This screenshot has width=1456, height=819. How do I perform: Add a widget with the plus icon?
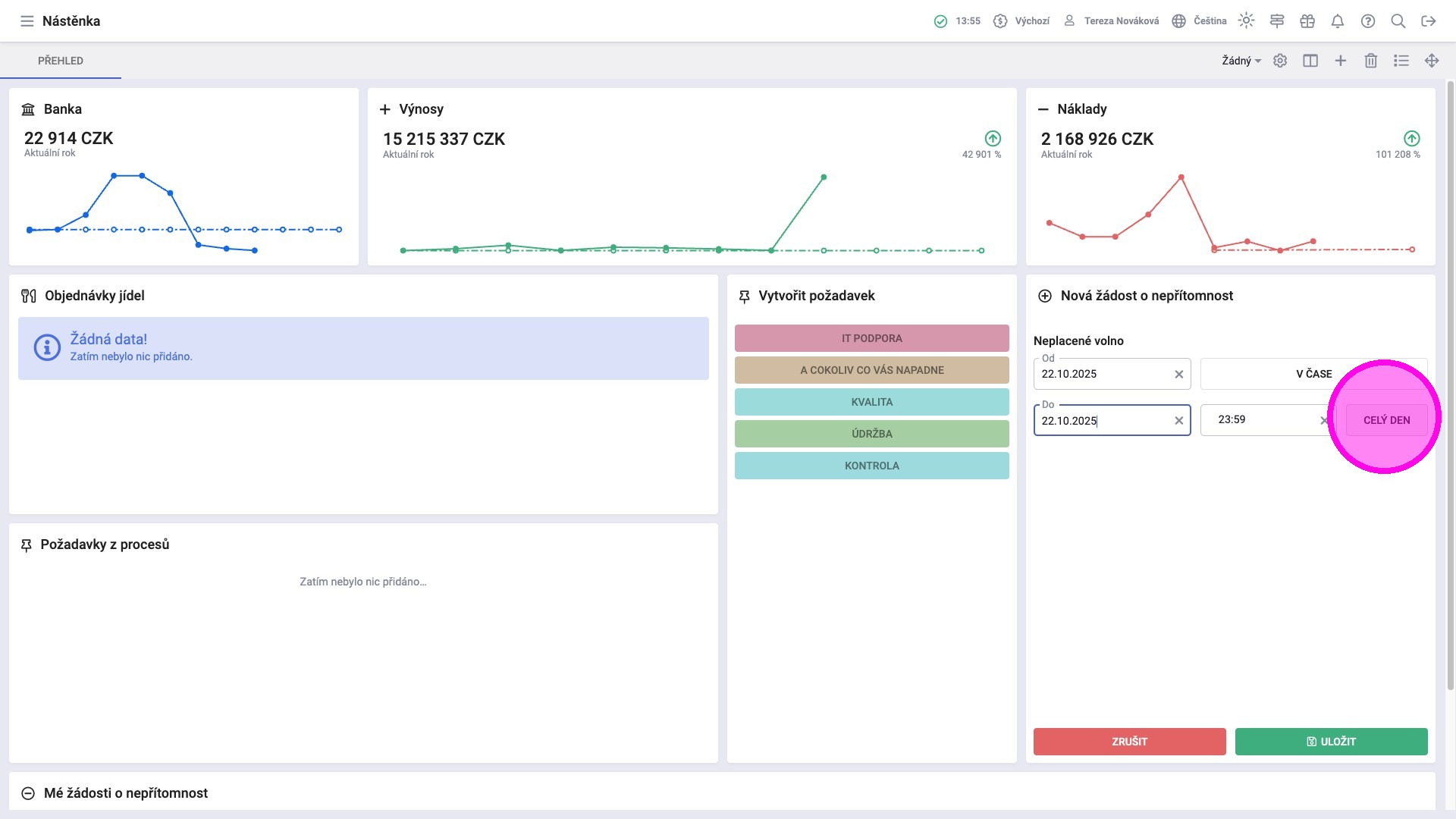[x=1341, y=61]
